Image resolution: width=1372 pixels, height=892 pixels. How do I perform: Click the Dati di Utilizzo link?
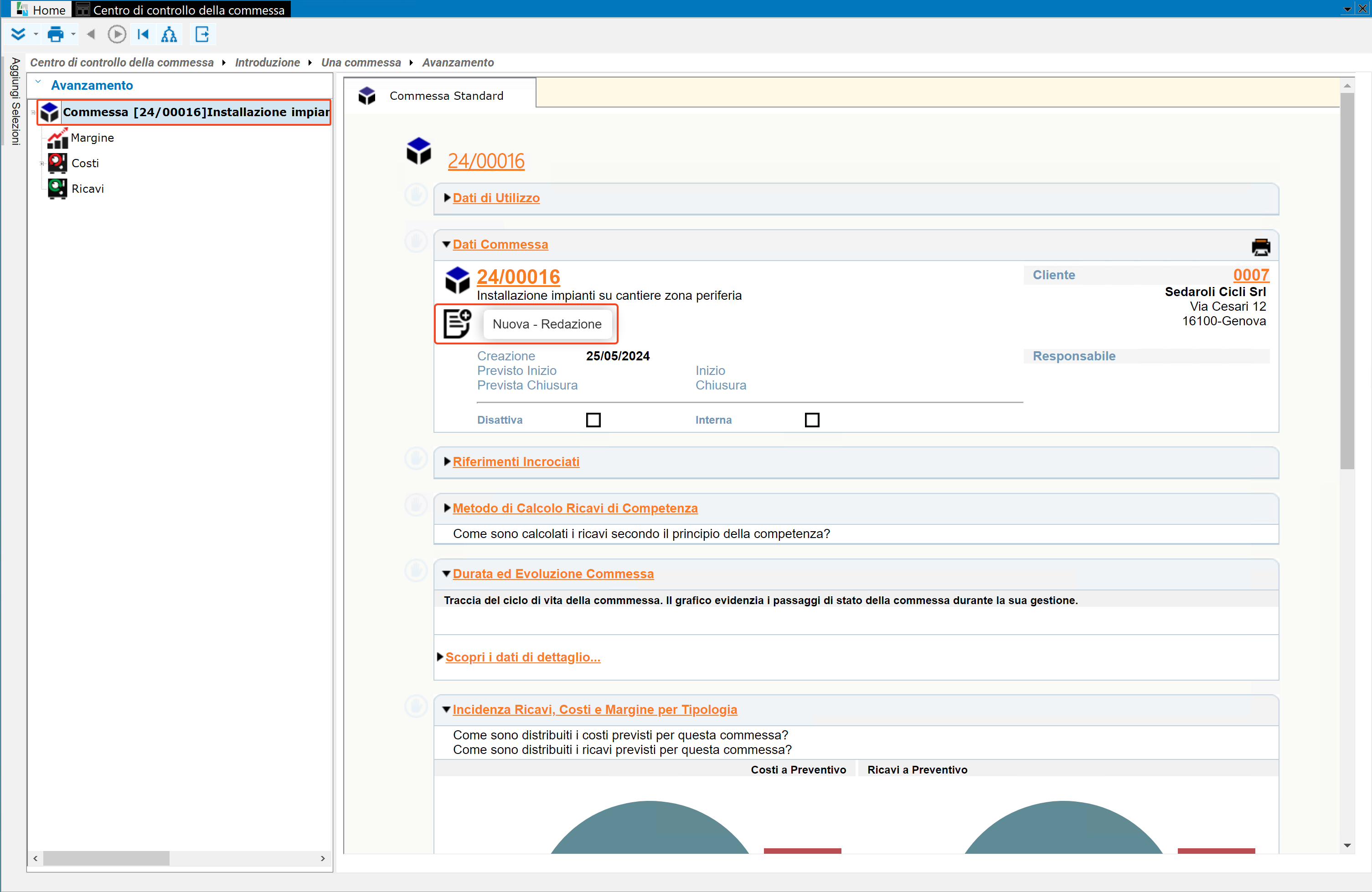(x=496, y=198)
